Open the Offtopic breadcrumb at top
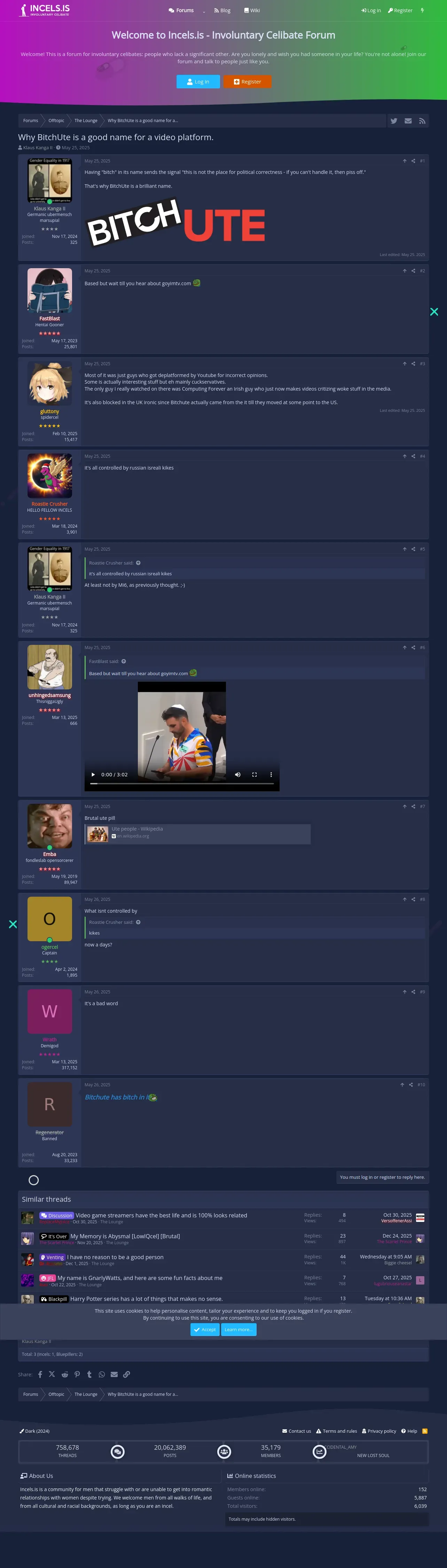This screenshot has width=447, height=1568. tap(56, 120)
